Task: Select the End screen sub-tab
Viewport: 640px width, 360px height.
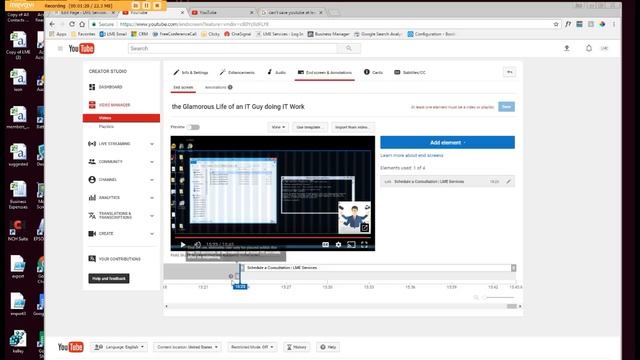Action: 183,87
